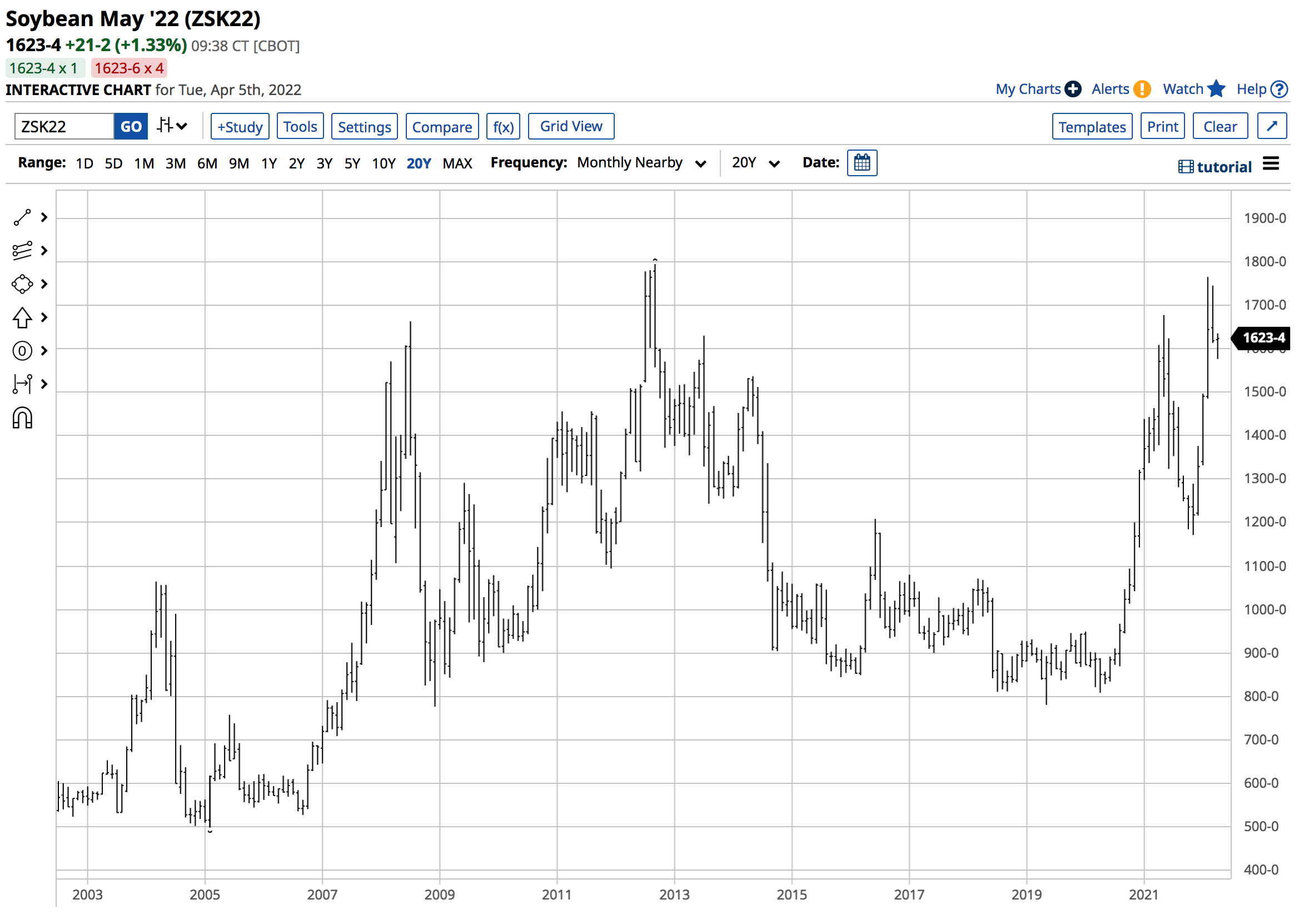This screenshot has height=924, width=1304.
Task: Set range to MAX
Action: click(x=457, y=164)
